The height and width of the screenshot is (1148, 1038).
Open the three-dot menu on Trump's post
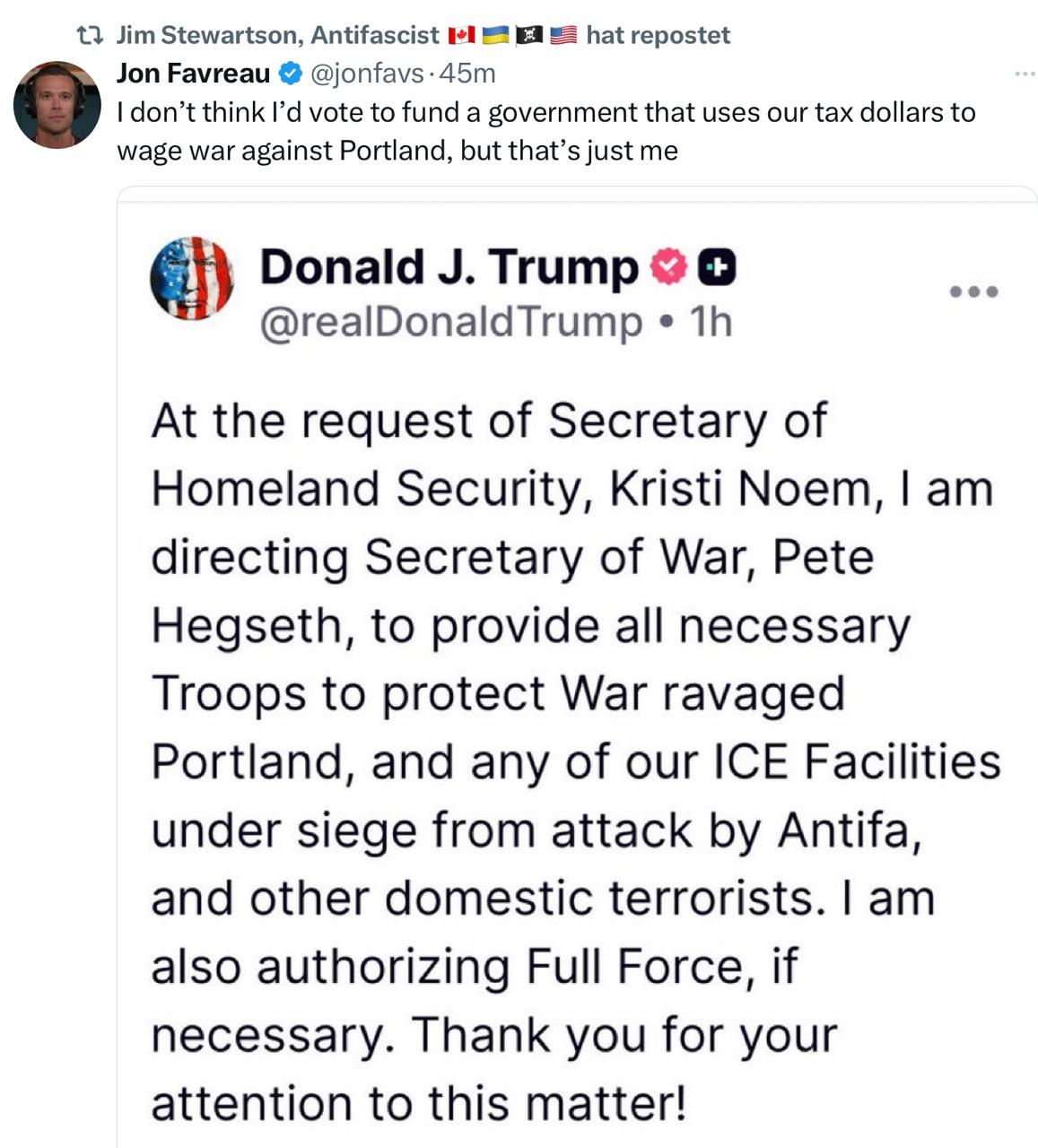tap(973, 291)
